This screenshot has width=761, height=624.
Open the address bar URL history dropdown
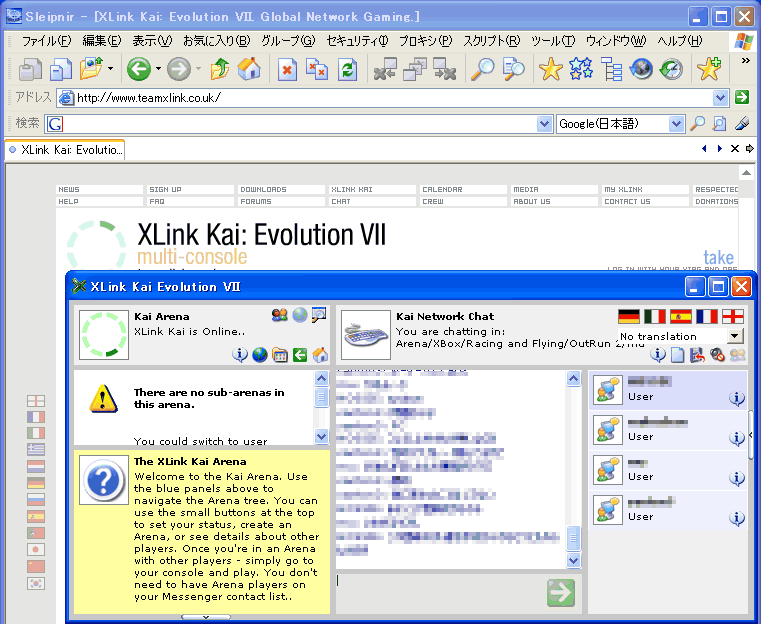720,98
